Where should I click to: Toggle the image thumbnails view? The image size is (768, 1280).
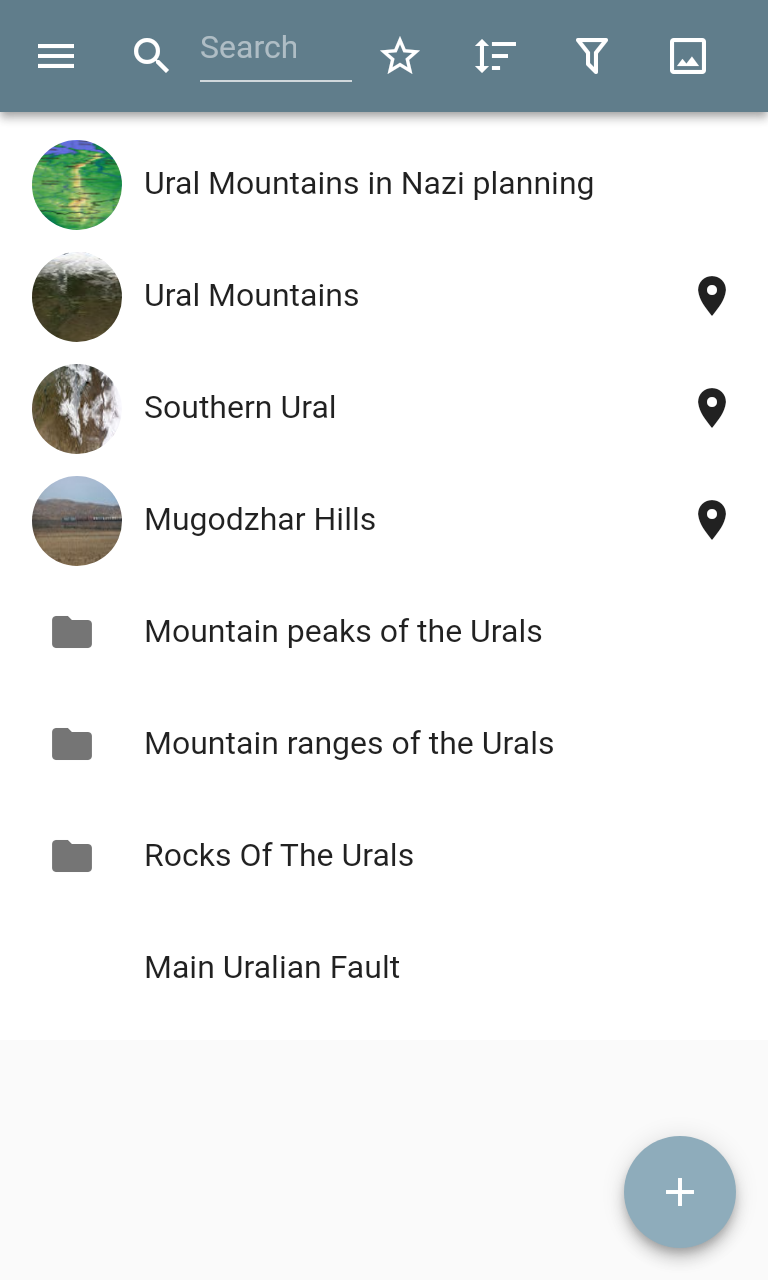pyautogui.click(x=688, y=56)
